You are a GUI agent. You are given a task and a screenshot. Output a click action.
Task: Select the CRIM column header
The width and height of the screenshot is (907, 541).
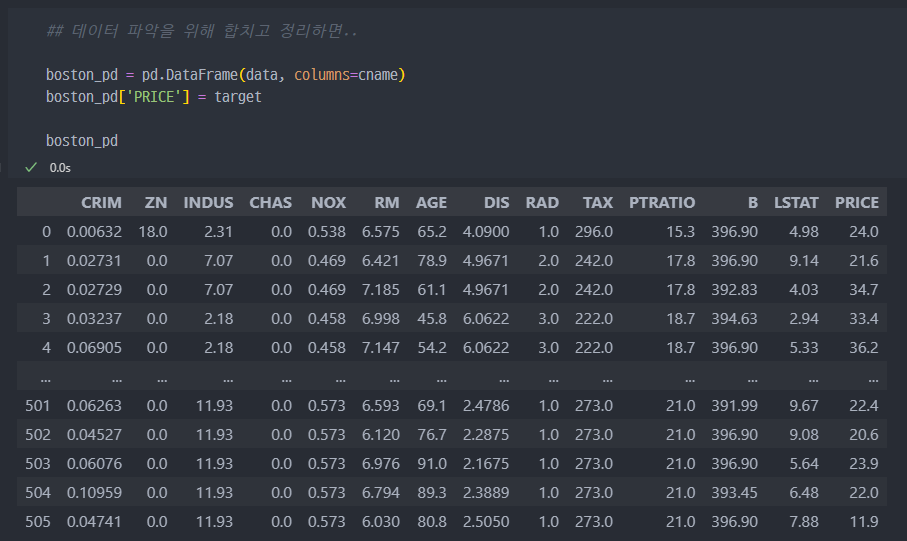click(x=101, y=203)
